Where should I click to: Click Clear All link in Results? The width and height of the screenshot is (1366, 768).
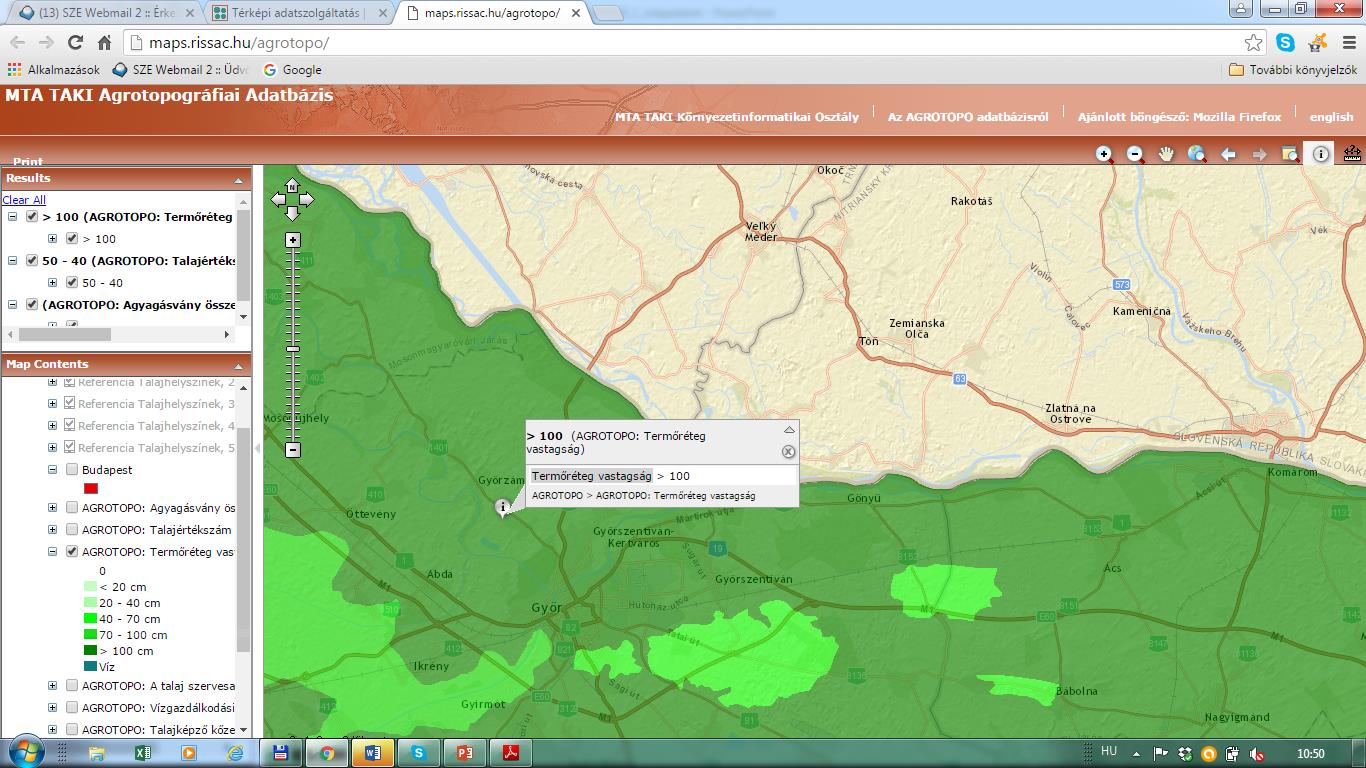[24, 200]
